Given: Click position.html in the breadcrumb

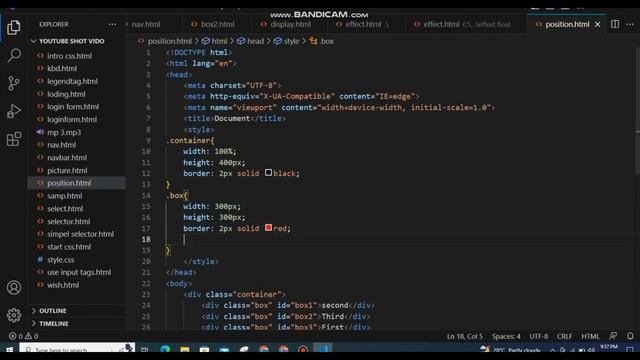Looking at the screenshot, I should (x=169, y=41).
